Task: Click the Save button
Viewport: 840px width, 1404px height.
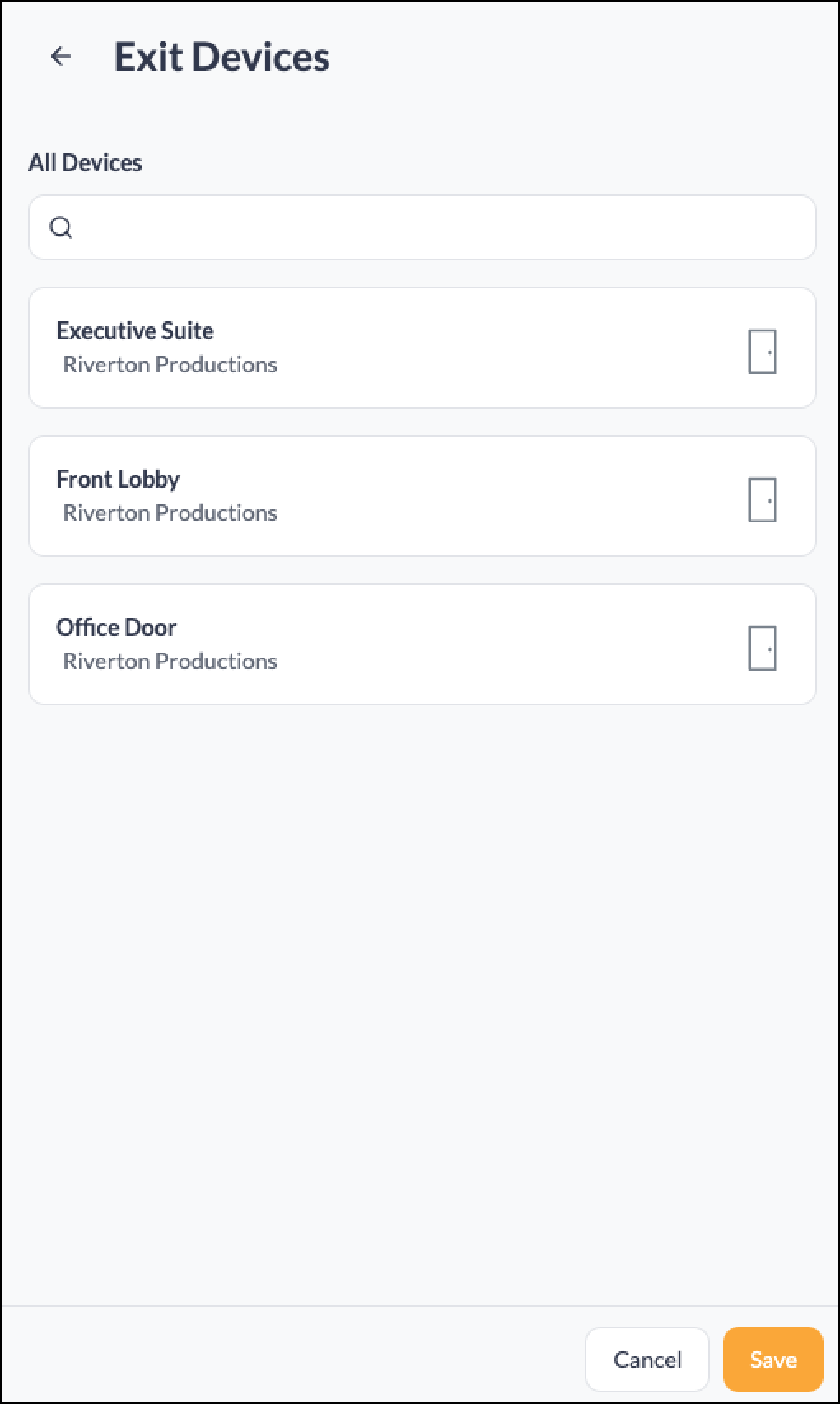Action: pyautogui.click(x=773, y=1359)
